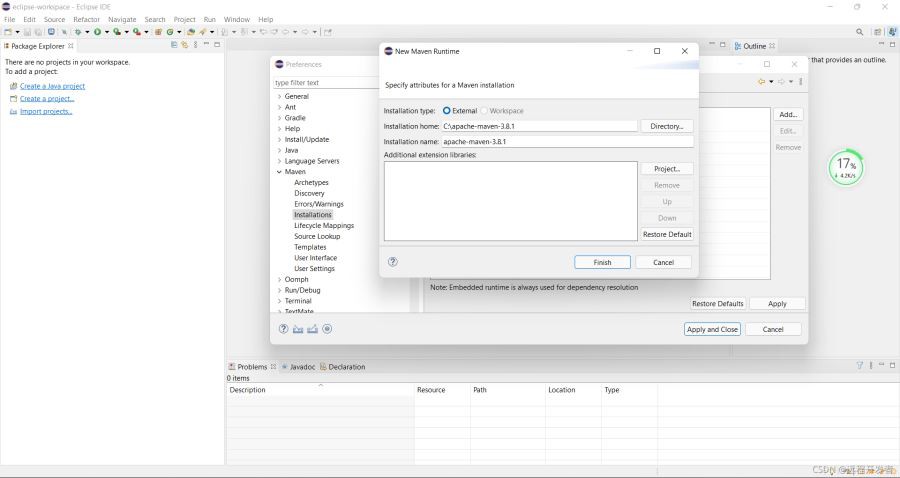Image resolution: width=900 pixels, height=478 pixels.
Task: Click the New Java Package icon
Action: point(158,32)
